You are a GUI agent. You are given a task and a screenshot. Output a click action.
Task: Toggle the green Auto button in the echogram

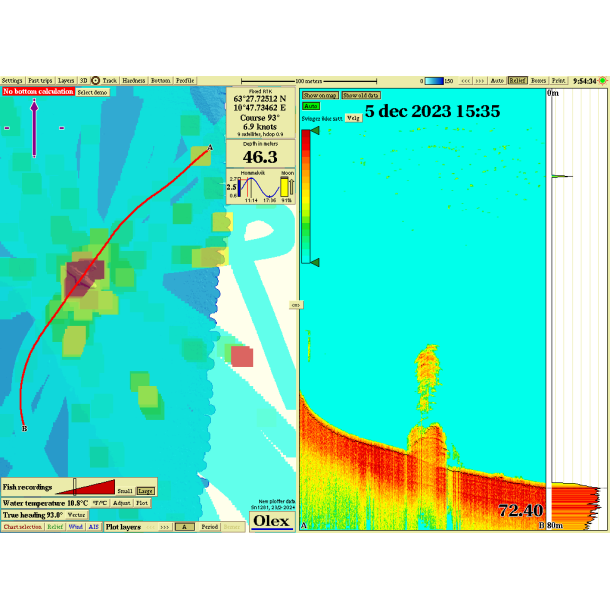311,105
